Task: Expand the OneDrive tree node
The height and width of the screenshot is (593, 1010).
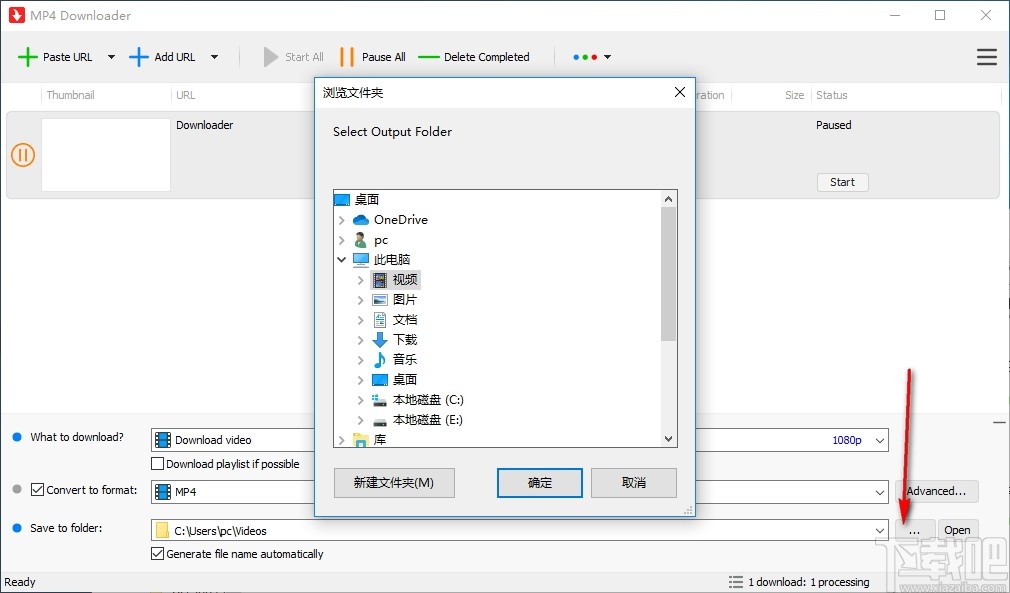Action: [x=343, y=219]
